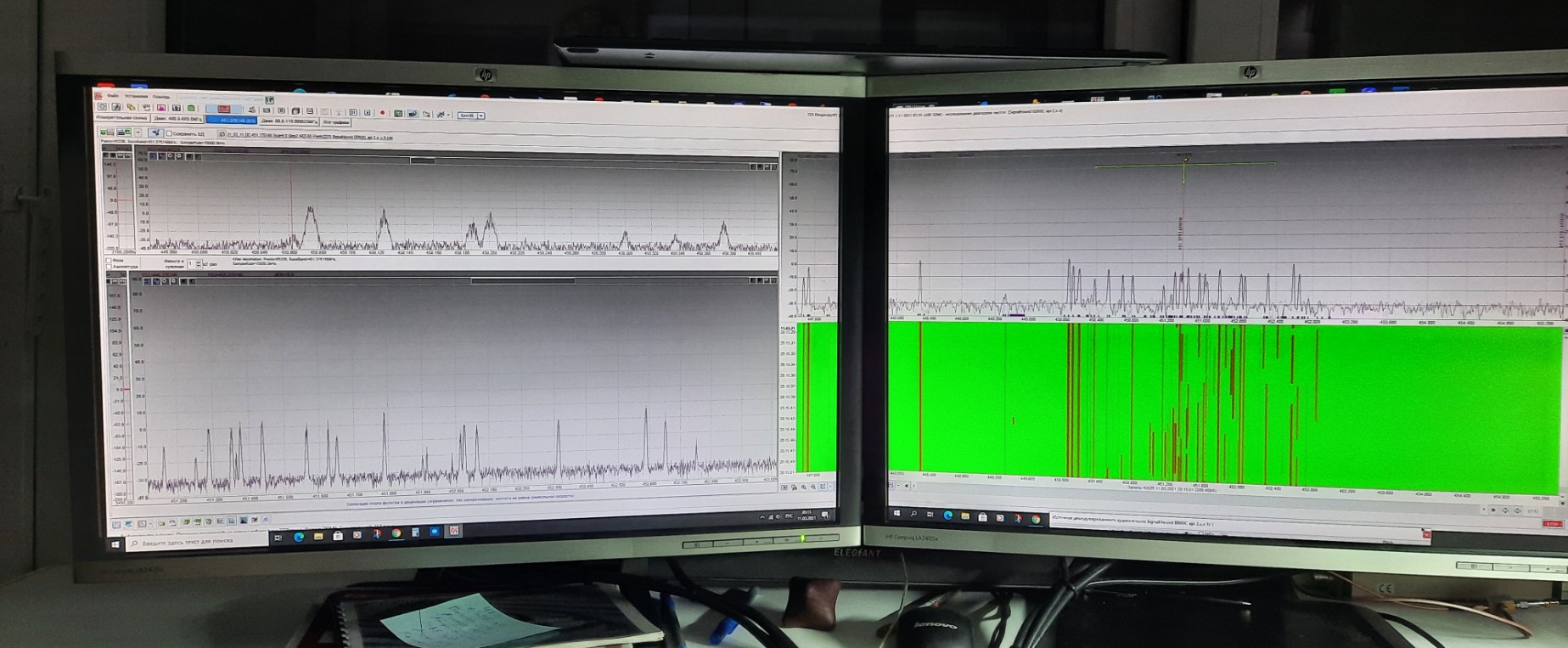Click the green grid icon after record dot
The width and height of the screenshot is (1568, 648).
pyautogui.click(x=398, y=114)
